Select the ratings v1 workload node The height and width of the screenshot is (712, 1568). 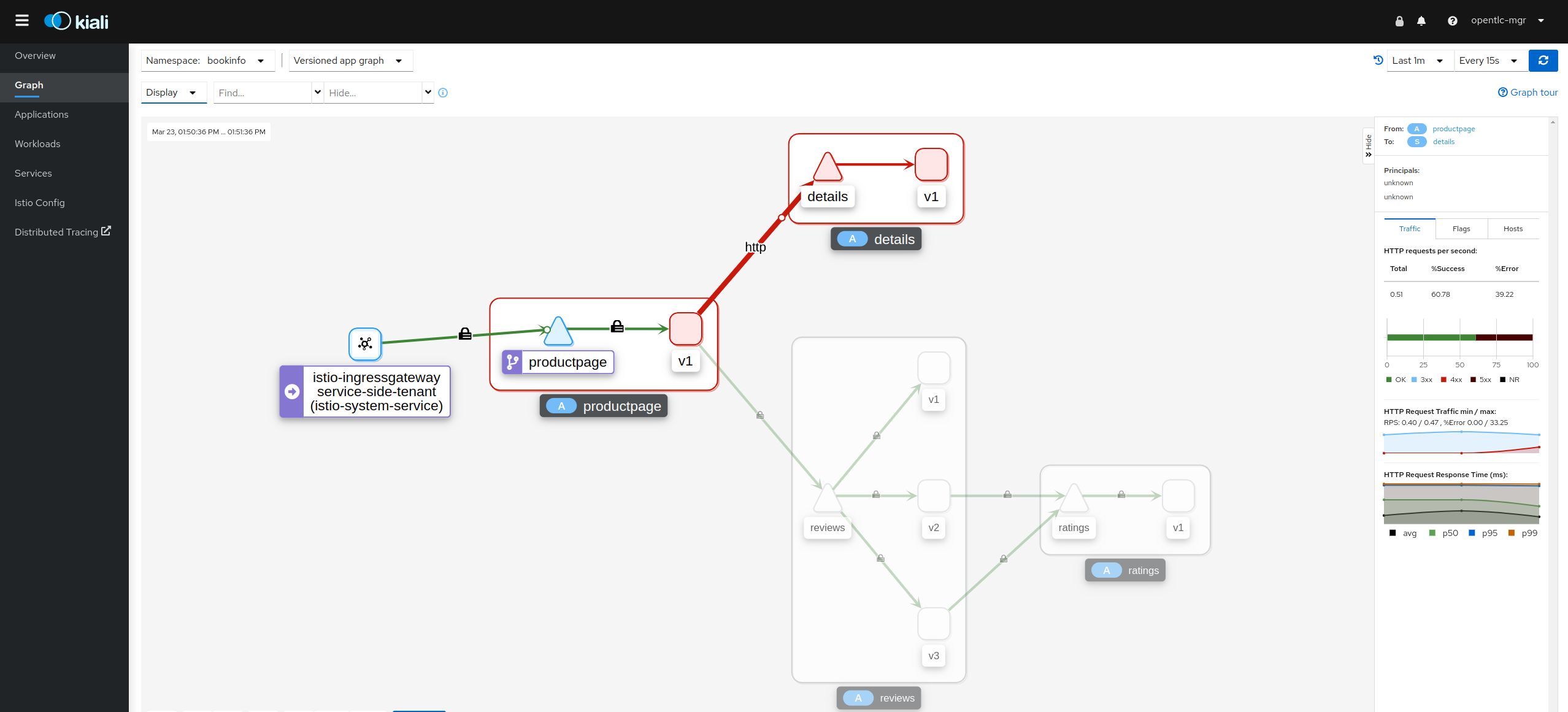[x=1178, y=496]
